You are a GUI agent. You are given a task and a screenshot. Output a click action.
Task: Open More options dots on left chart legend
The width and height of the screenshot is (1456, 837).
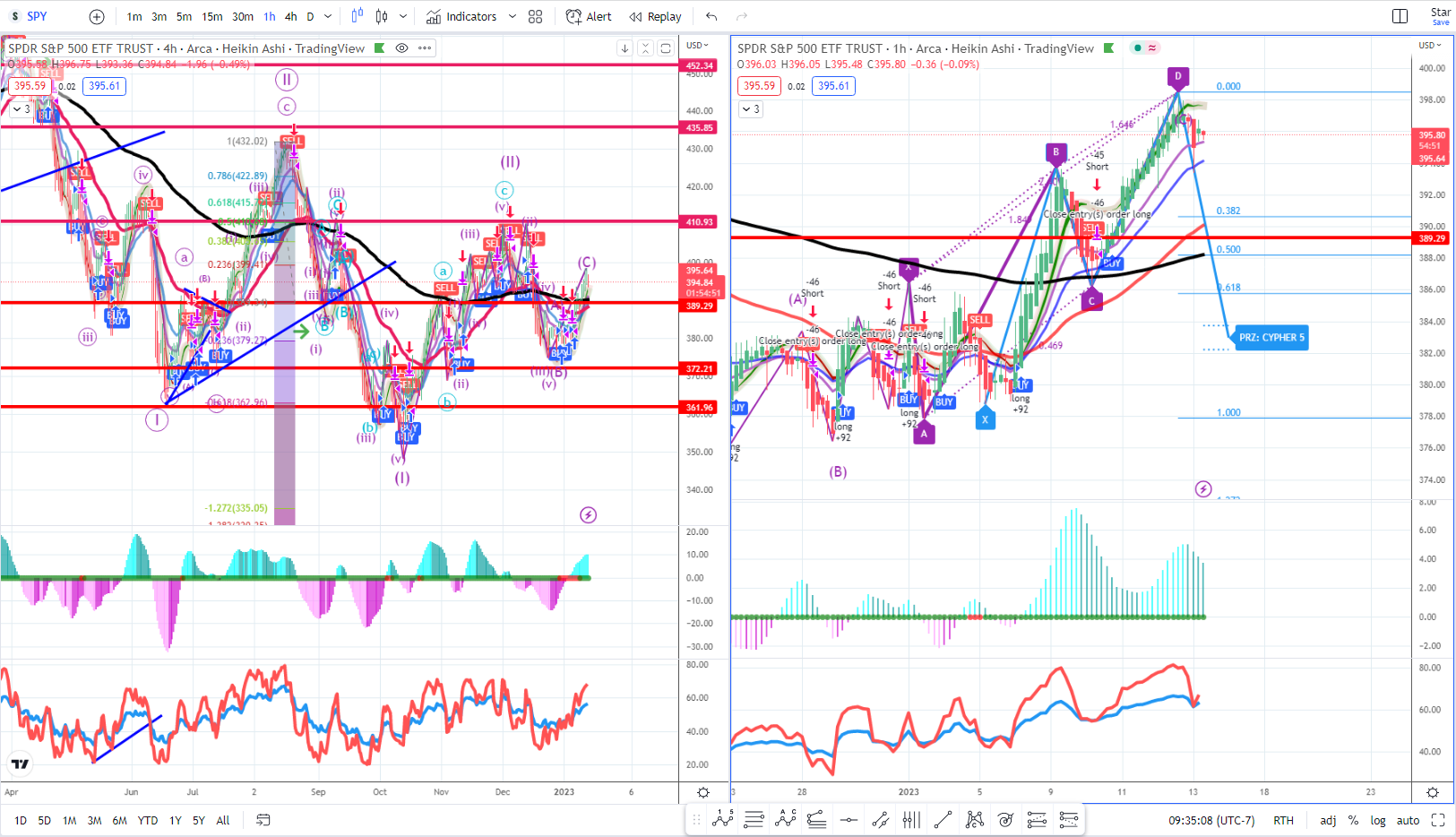point(425,48)
